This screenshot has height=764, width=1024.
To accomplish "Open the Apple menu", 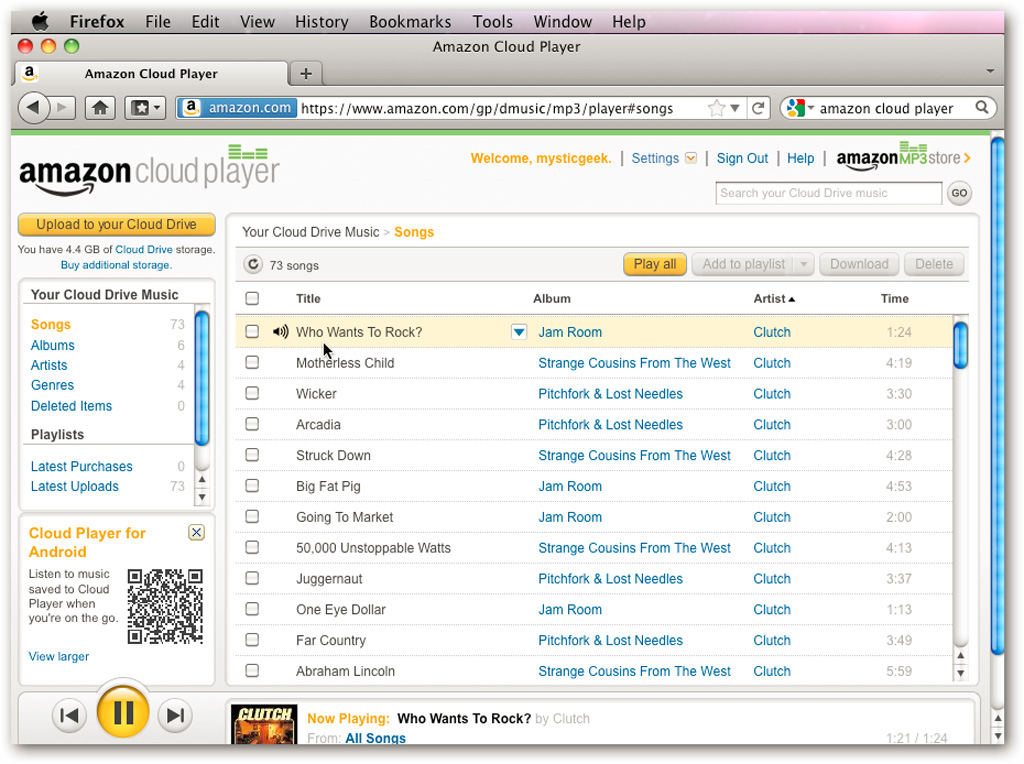I will pyautogui.click(x=40, y=22).
